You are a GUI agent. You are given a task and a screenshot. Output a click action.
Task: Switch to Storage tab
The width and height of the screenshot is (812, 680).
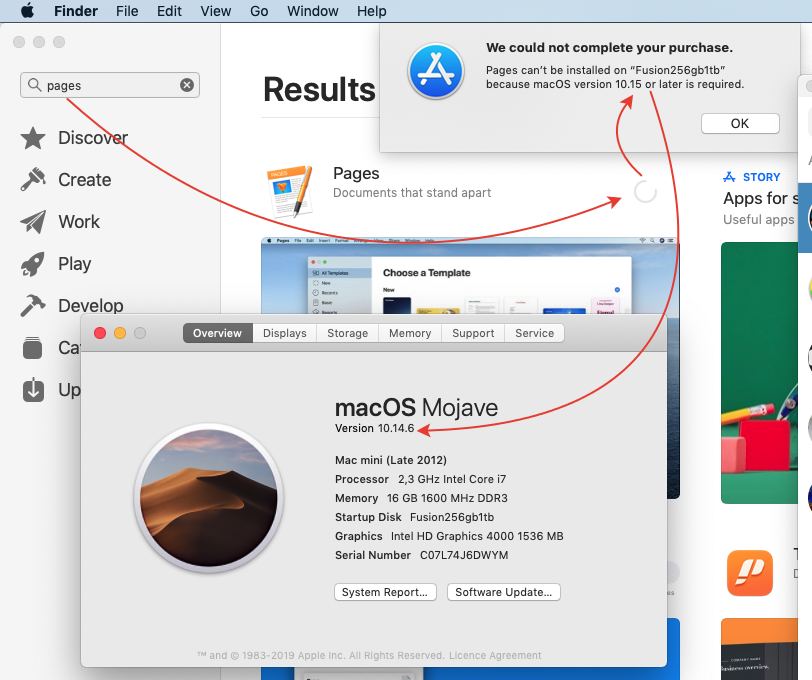[347, 333]
